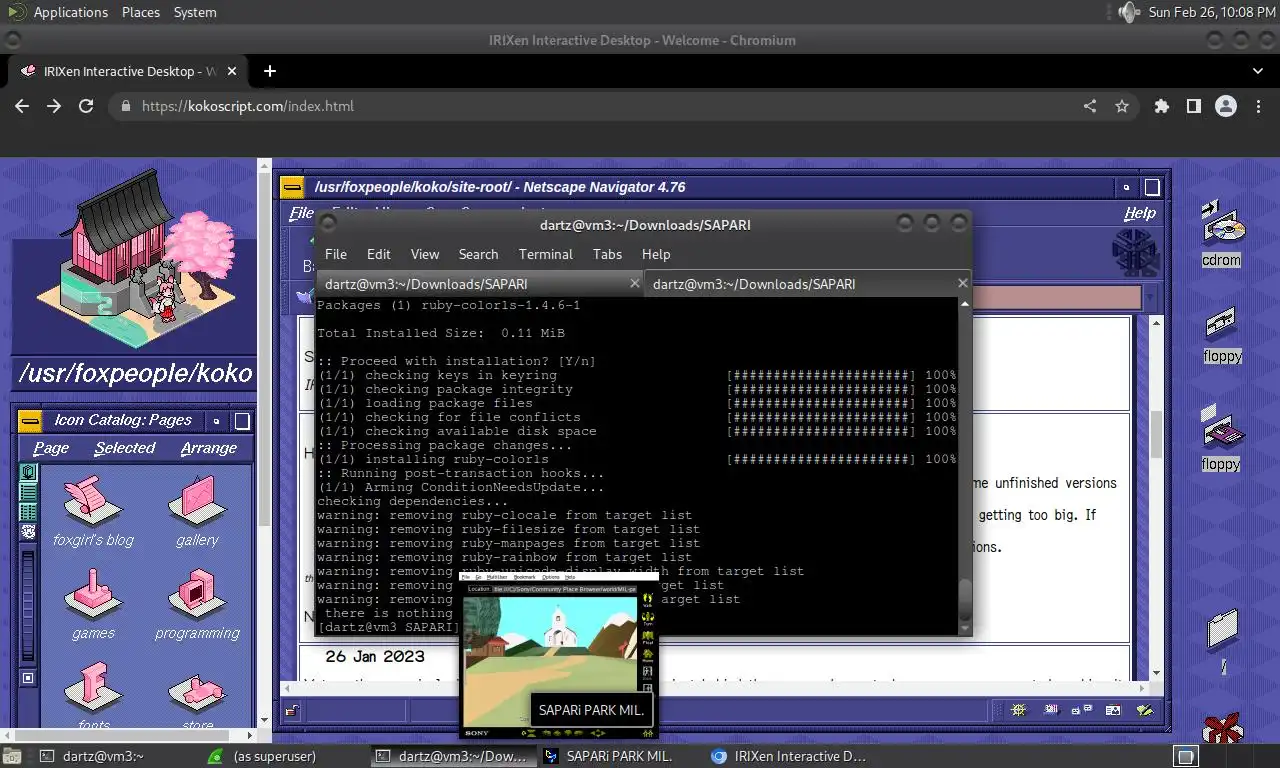
Task: Open Netscape window menu button on title bar
Action: point(292,187)
